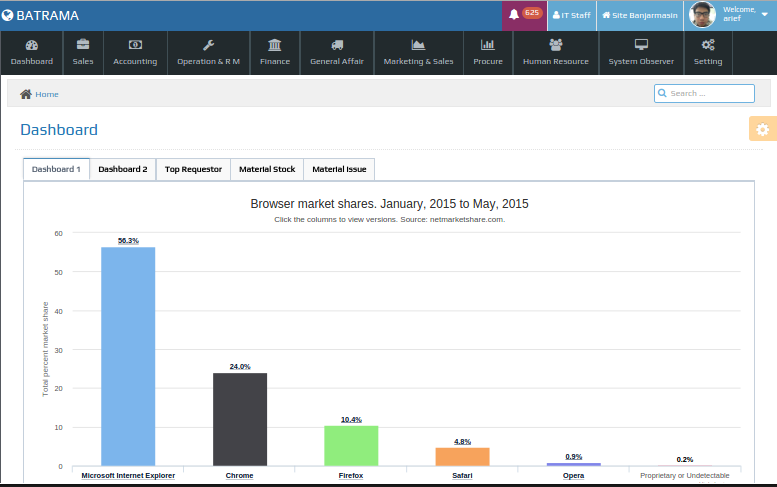
Task: Open the Finance bank icon menu
Action: (275, 45)
